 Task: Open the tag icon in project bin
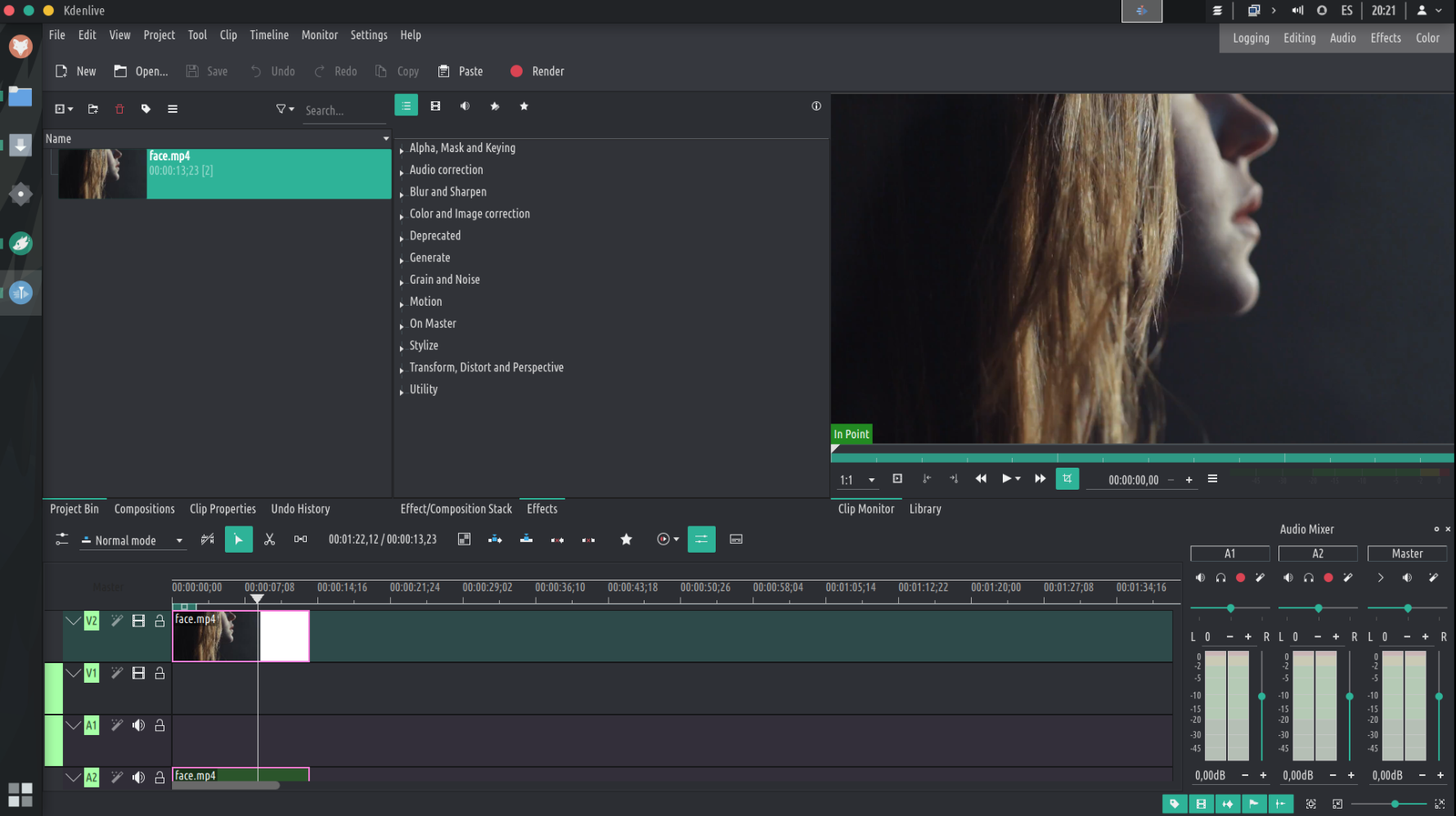click(x=146, y=109)
